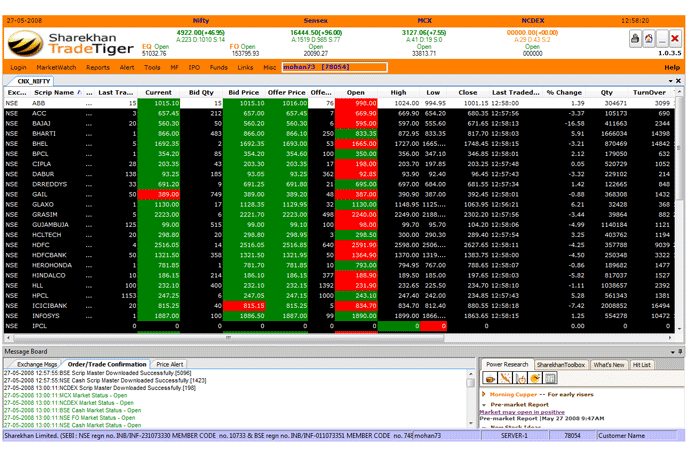Select the GAIL scrip row
Viewport: 700px width, 452px height.
click(x=339, y=194)
